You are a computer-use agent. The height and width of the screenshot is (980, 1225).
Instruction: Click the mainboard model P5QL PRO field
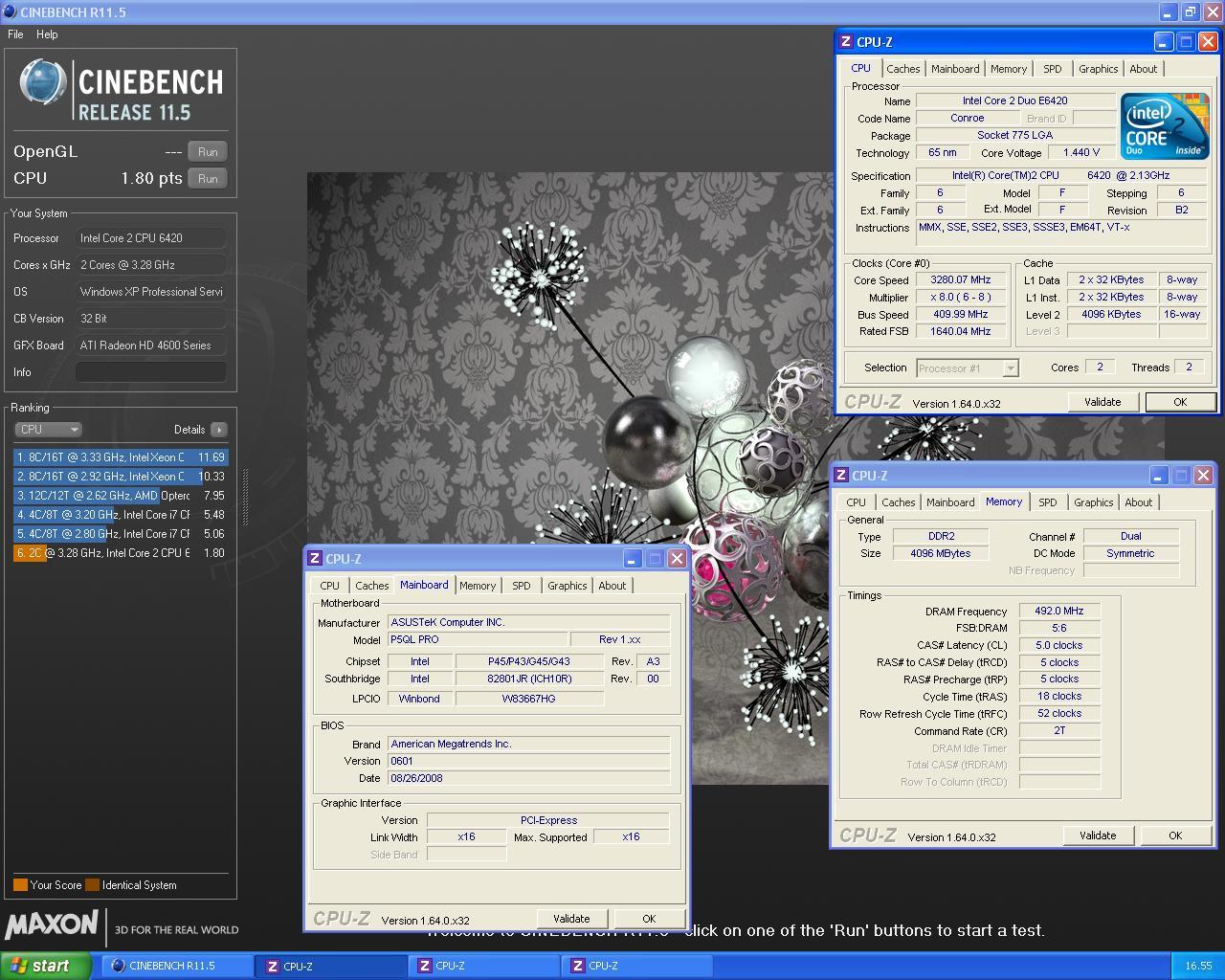(x=478, y=639)
